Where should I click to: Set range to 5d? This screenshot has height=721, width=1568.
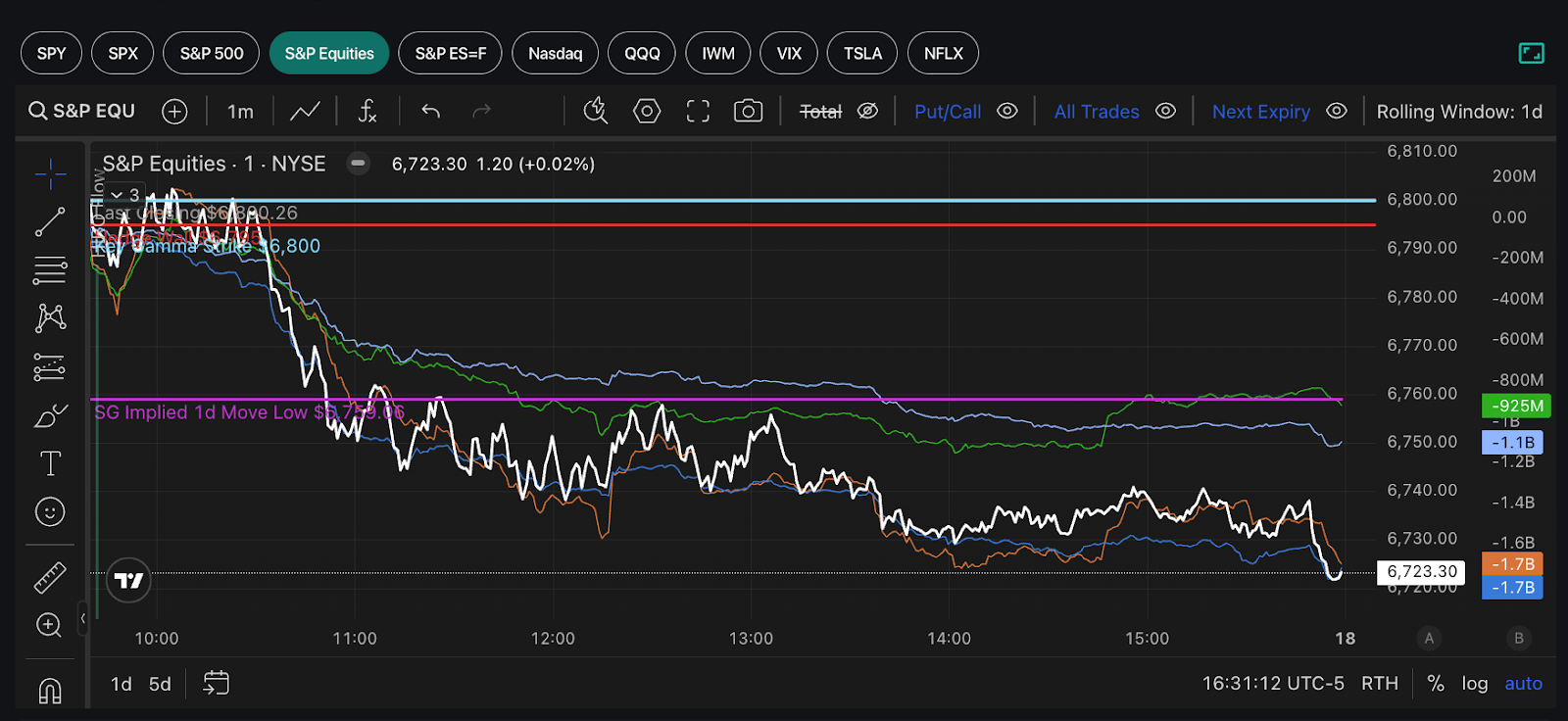(x=160, y=684)
